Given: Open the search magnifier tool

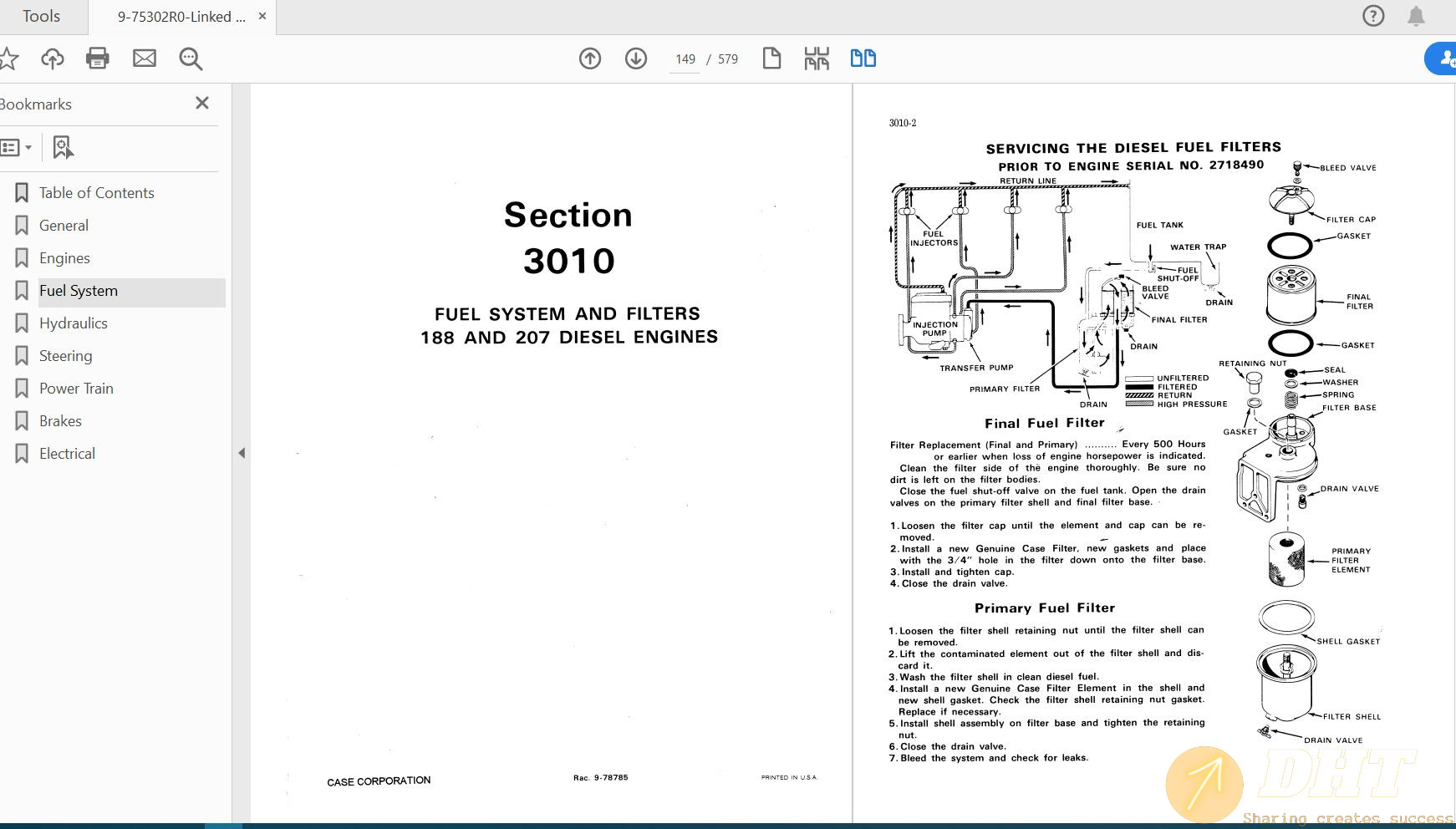Looking at the screenshot, I should point(190,58).
